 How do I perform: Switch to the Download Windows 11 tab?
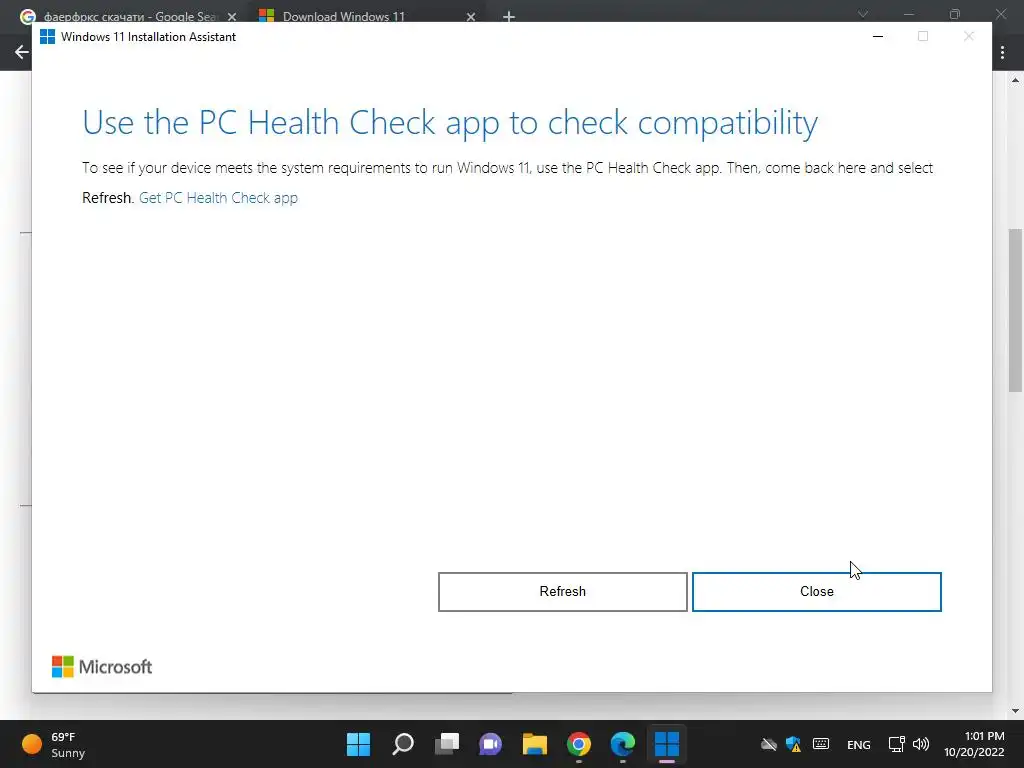pyautogui.click(x=344, y=16)
